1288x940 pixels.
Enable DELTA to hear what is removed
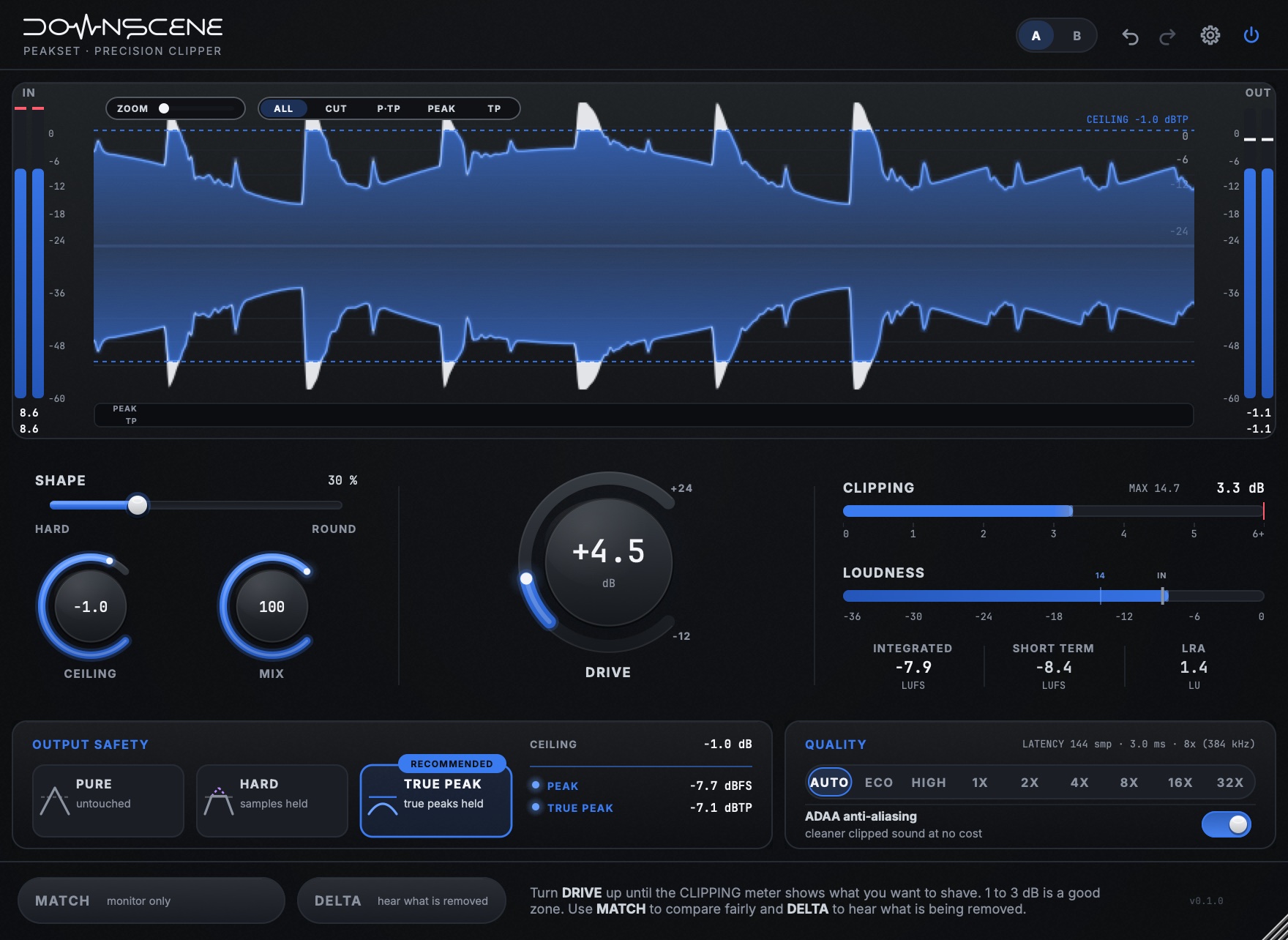[401, 900]
